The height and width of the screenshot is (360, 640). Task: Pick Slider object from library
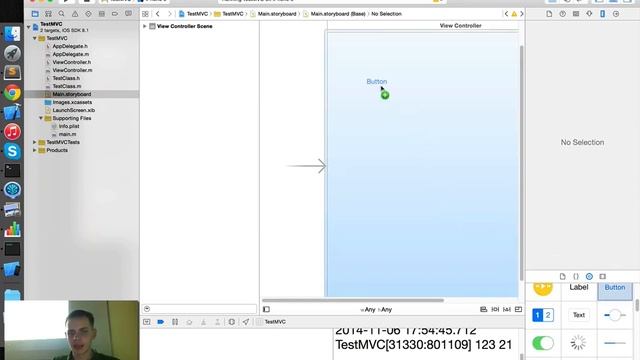tap(615, 315)
